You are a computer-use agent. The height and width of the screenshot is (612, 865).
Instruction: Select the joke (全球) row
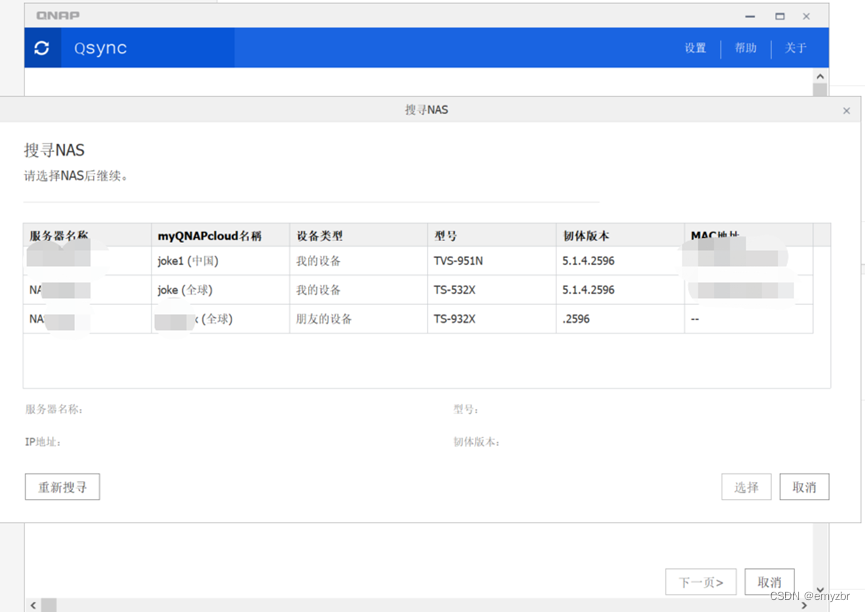point(418,290)
